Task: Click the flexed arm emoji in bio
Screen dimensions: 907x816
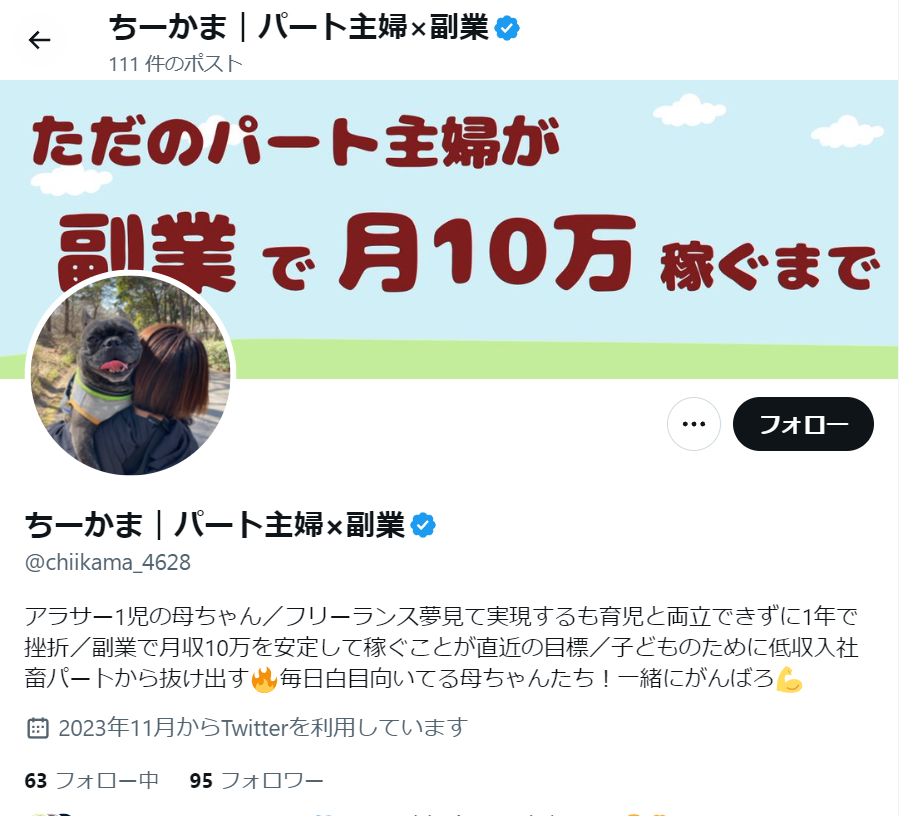Action: pos(789,679)
